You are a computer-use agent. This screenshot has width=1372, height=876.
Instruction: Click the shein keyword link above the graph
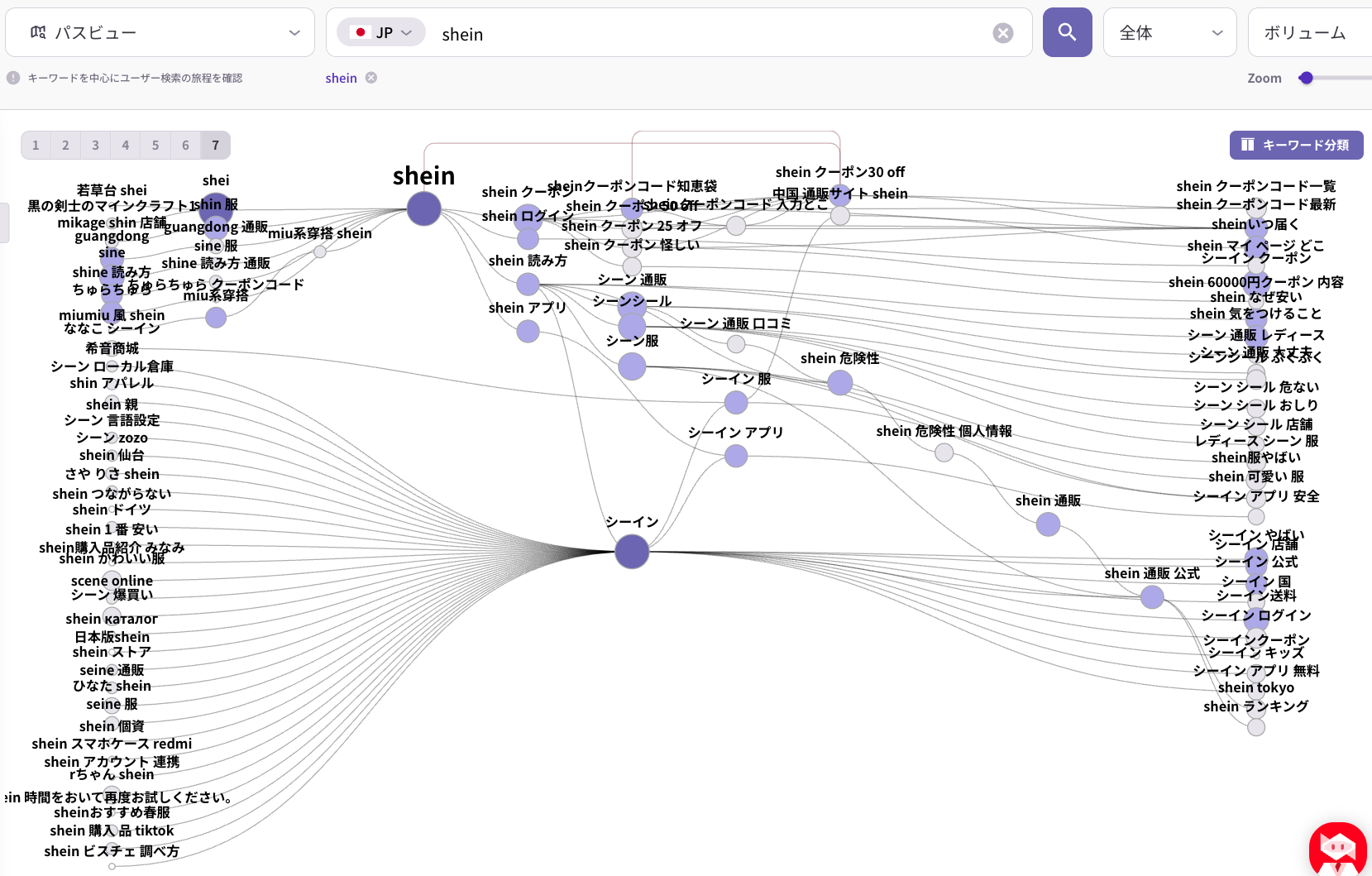341,78
